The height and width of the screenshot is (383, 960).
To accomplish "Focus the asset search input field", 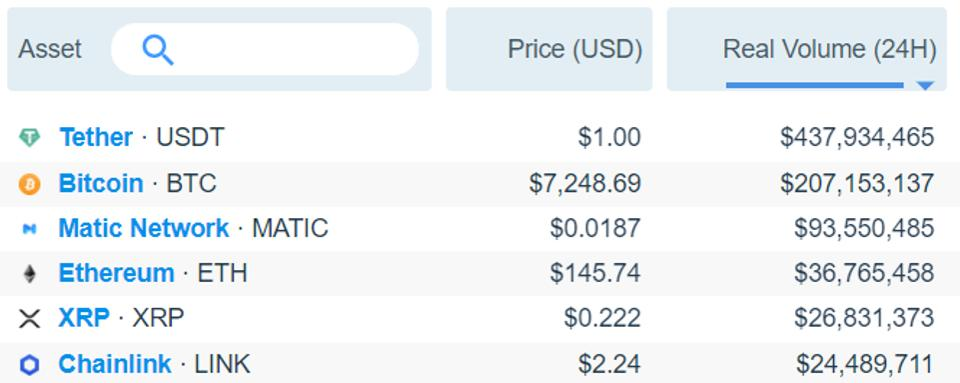I will [x=265, y=49].
